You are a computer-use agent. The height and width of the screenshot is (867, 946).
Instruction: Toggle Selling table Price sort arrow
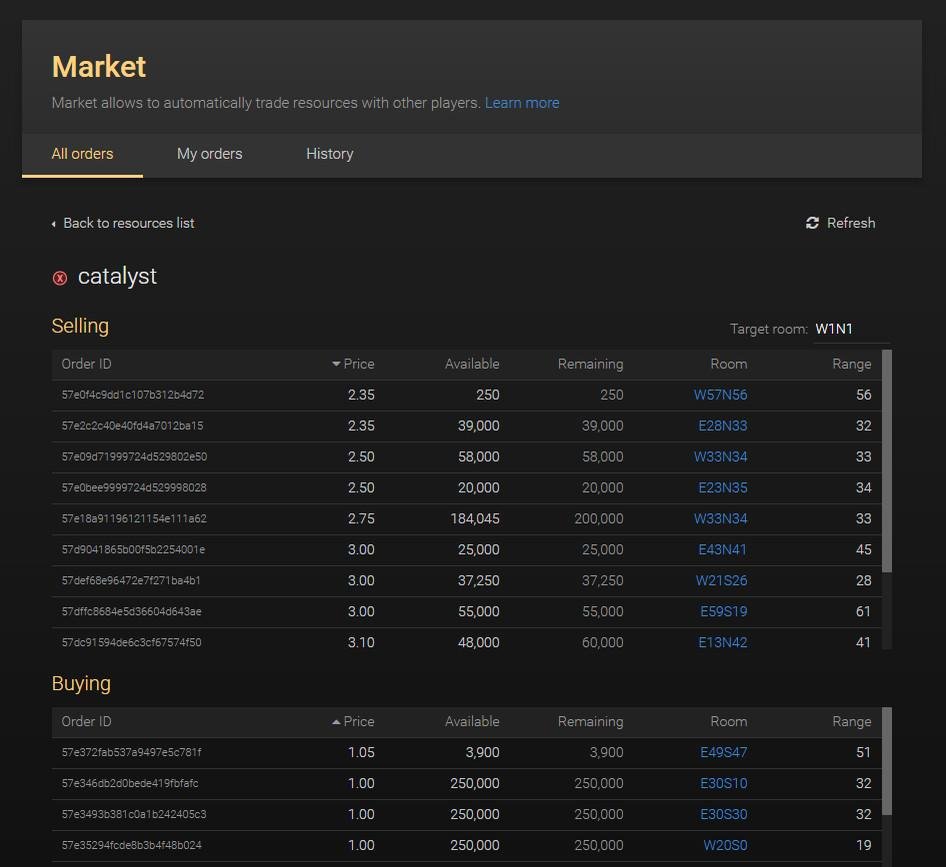(336, 364)
